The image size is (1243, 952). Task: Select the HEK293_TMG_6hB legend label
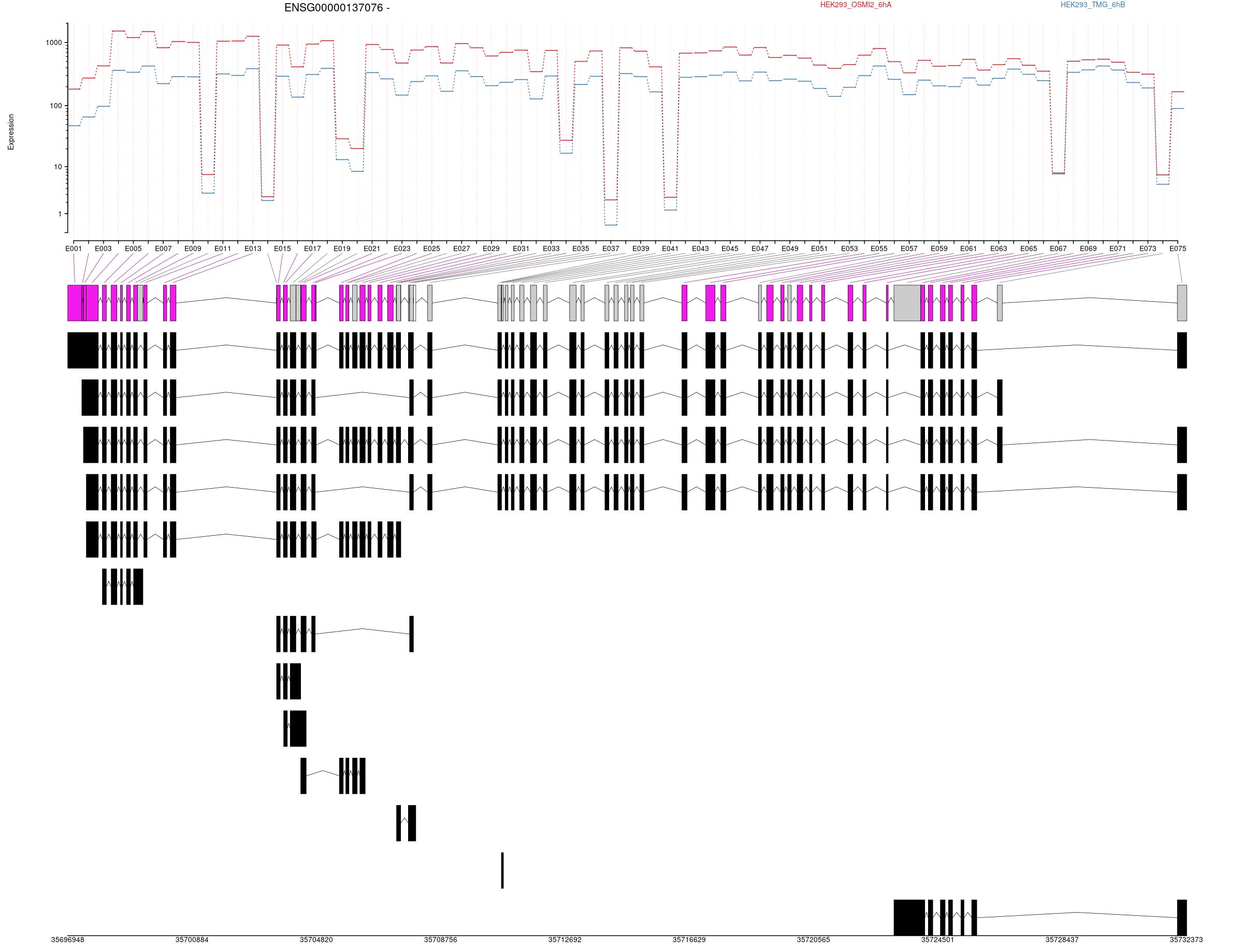[x=1092, y=5]
